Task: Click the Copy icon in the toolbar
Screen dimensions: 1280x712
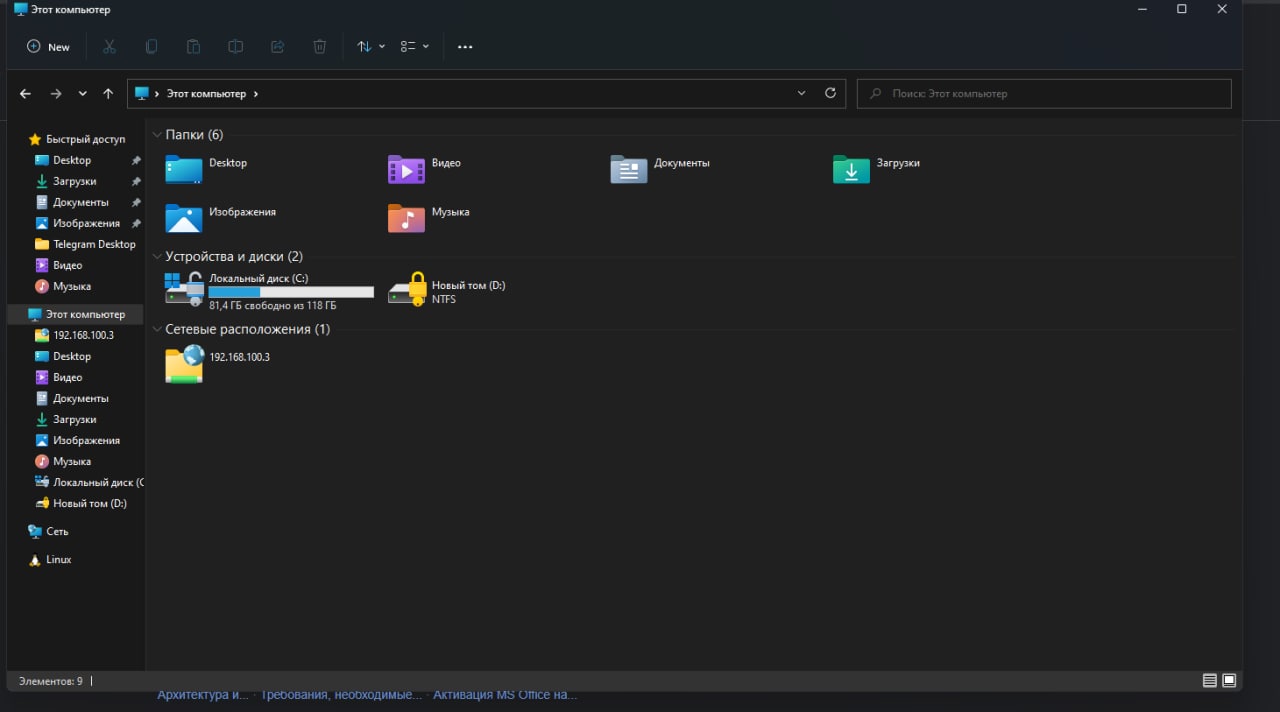Action: click(152, 47)
